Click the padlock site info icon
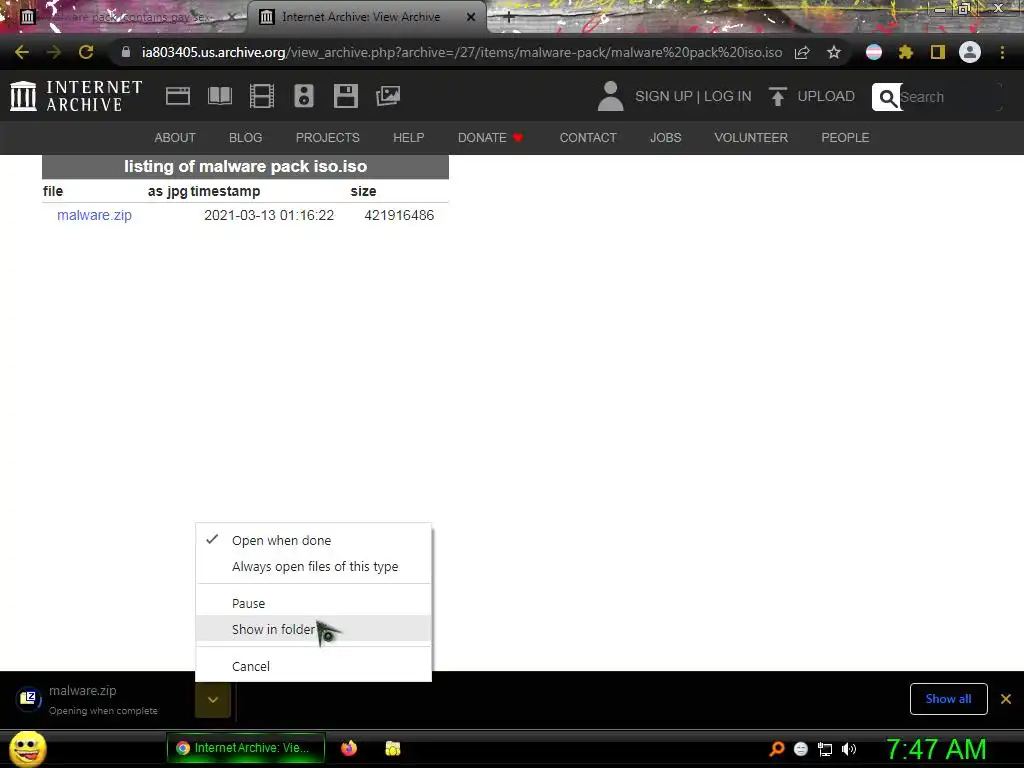1024x768 pixels. click(x=125, y=52)
